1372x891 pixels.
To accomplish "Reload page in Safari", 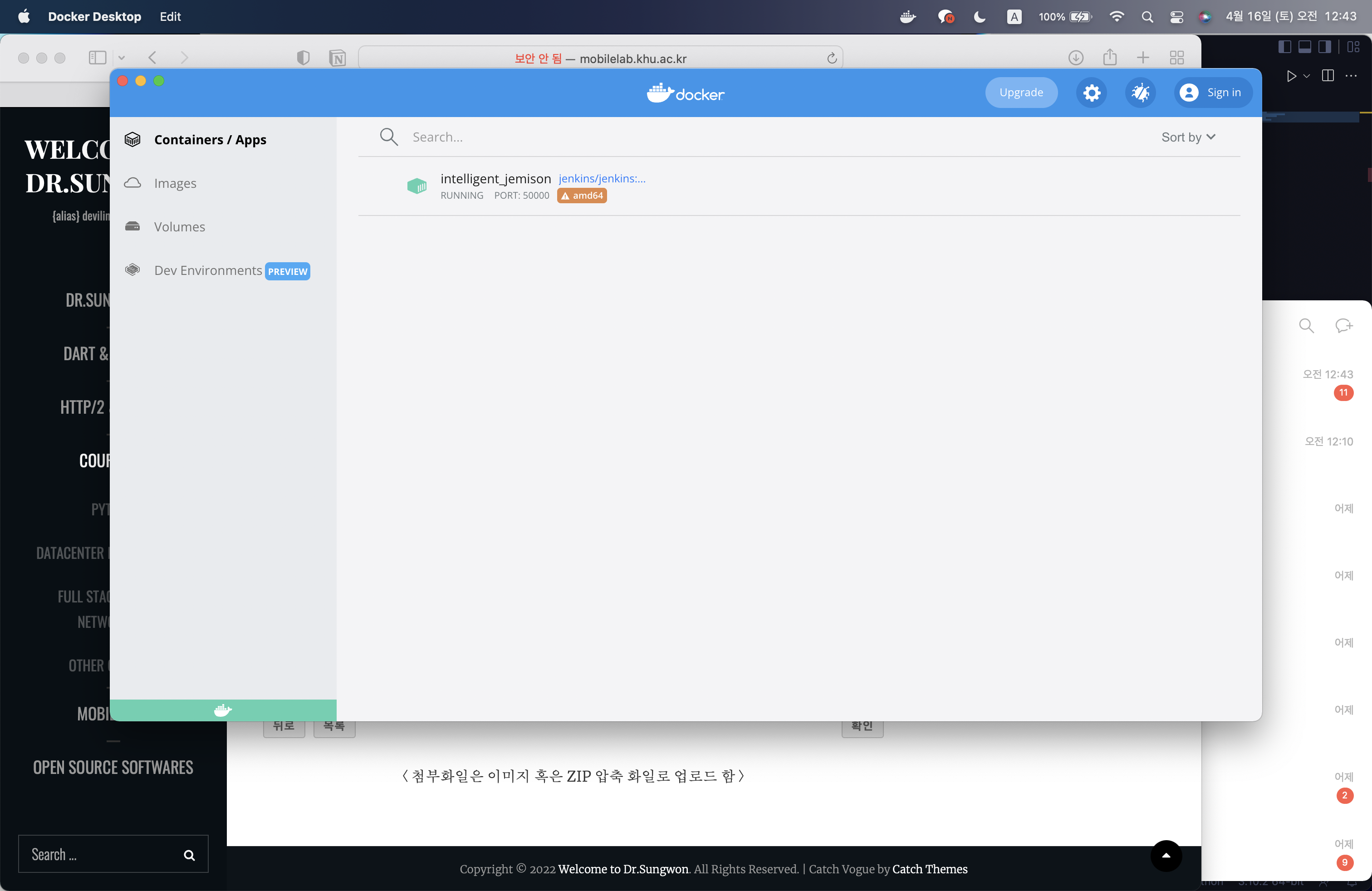I will tap(831, 58).
